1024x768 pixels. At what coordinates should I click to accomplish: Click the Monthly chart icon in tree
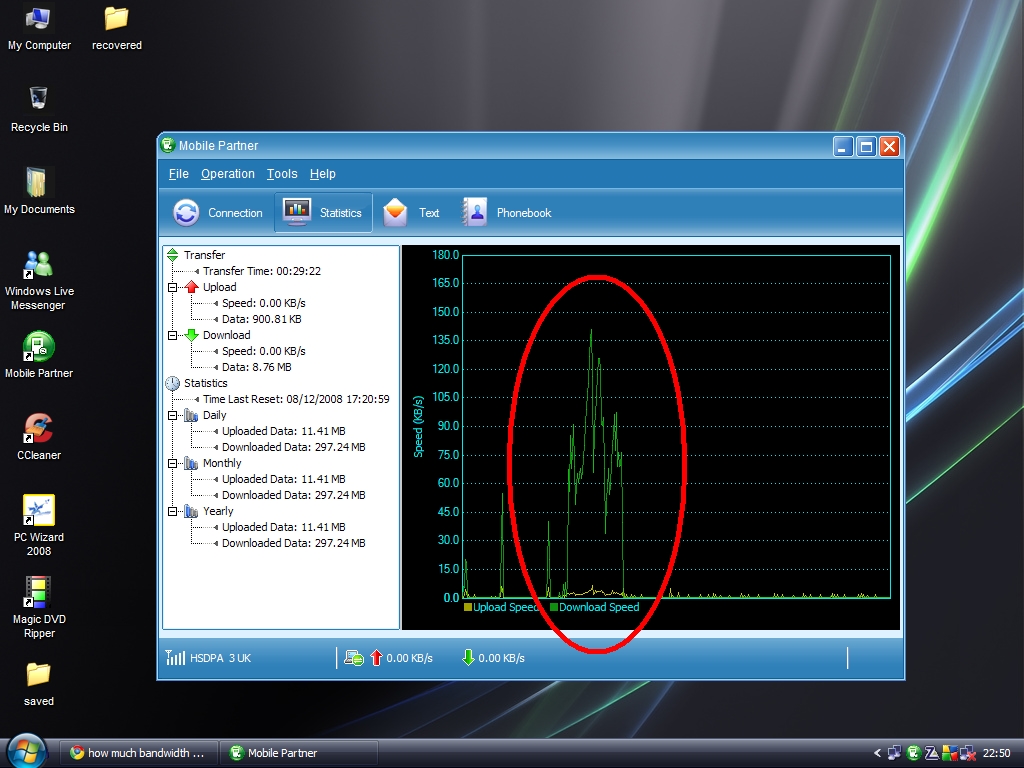(191, 463)
